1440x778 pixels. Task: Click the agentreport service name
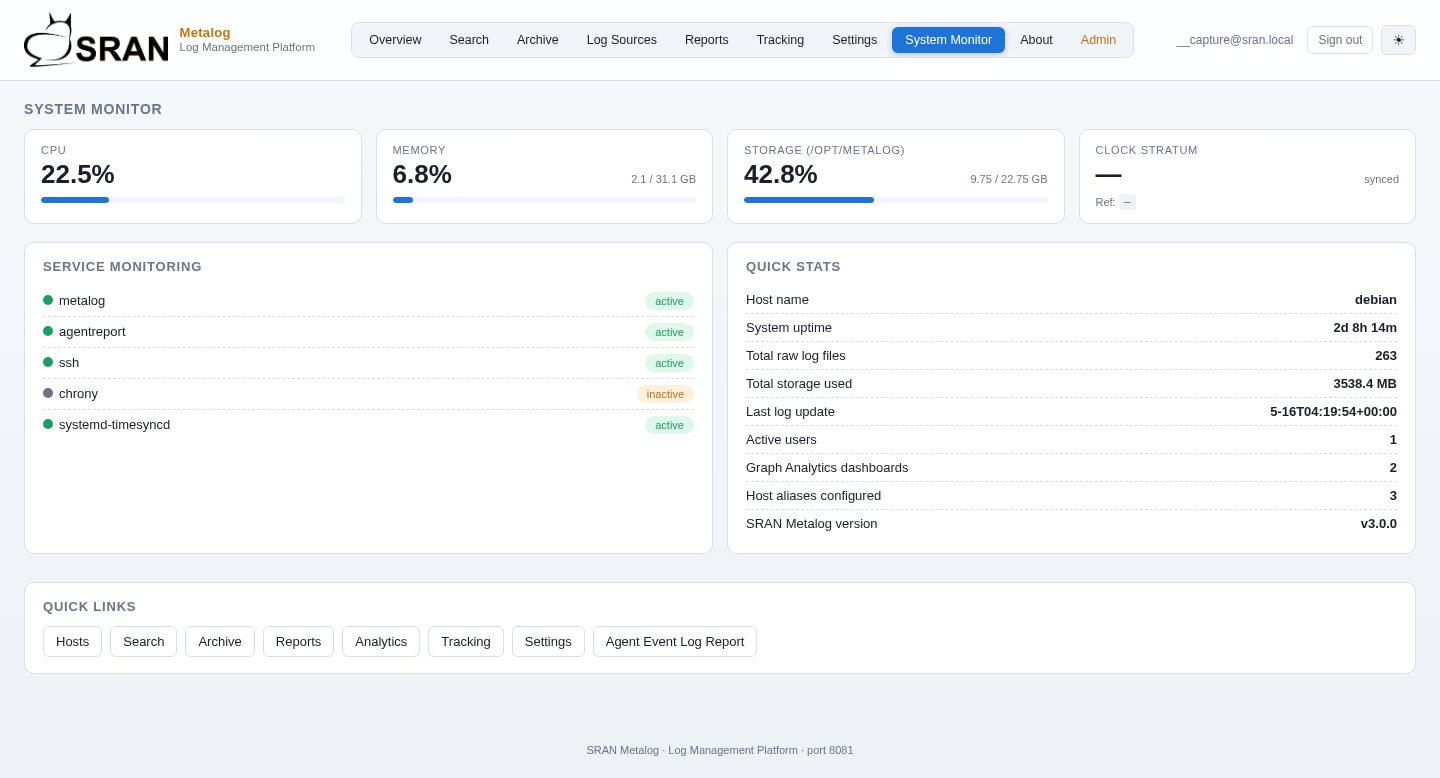click(x=92, y=331)
